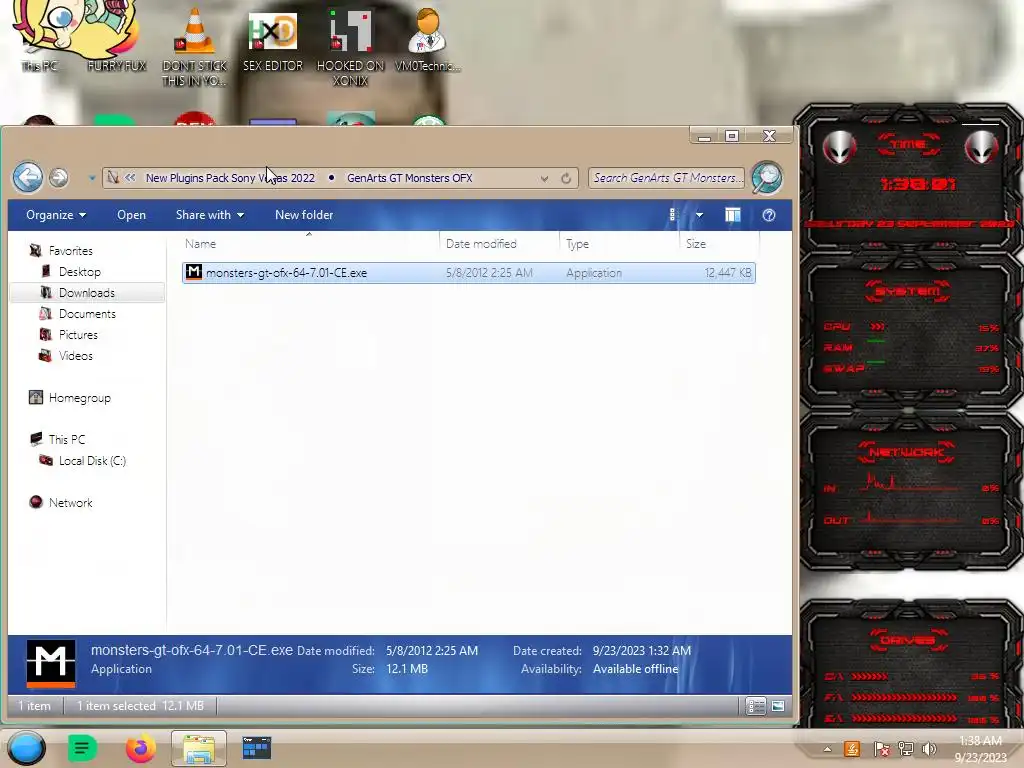Open Downloads in navigation pane
The height and width of the screenshot is (768, 1024).
coord(86,293)
